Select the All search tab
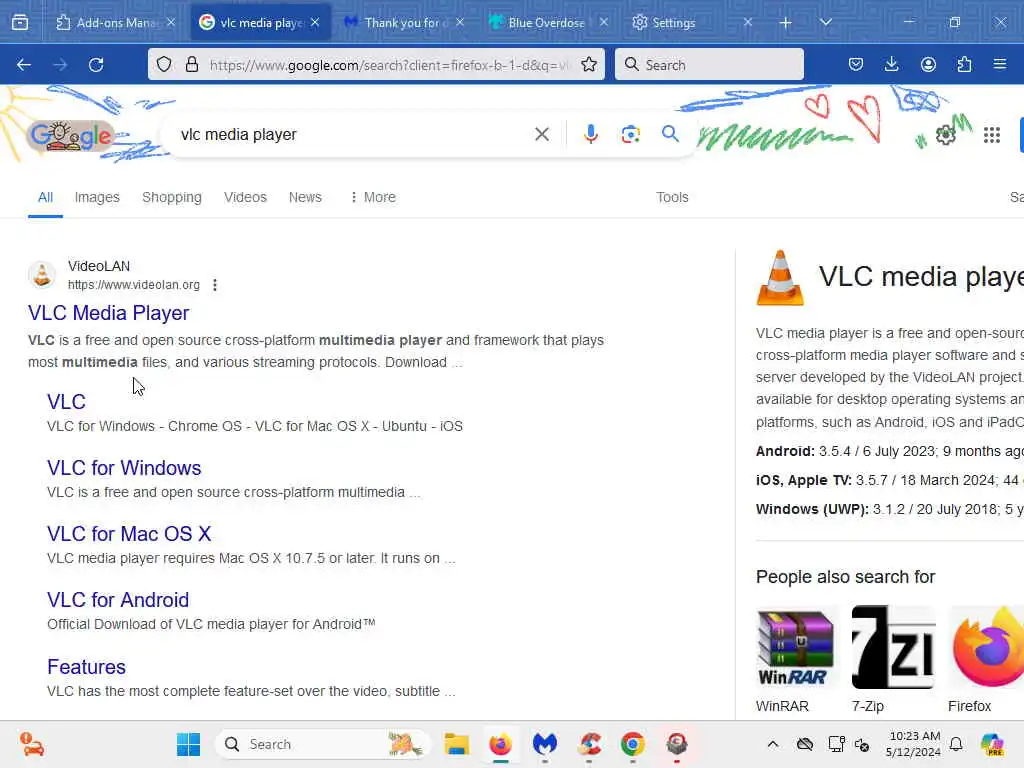 point(45,197)
